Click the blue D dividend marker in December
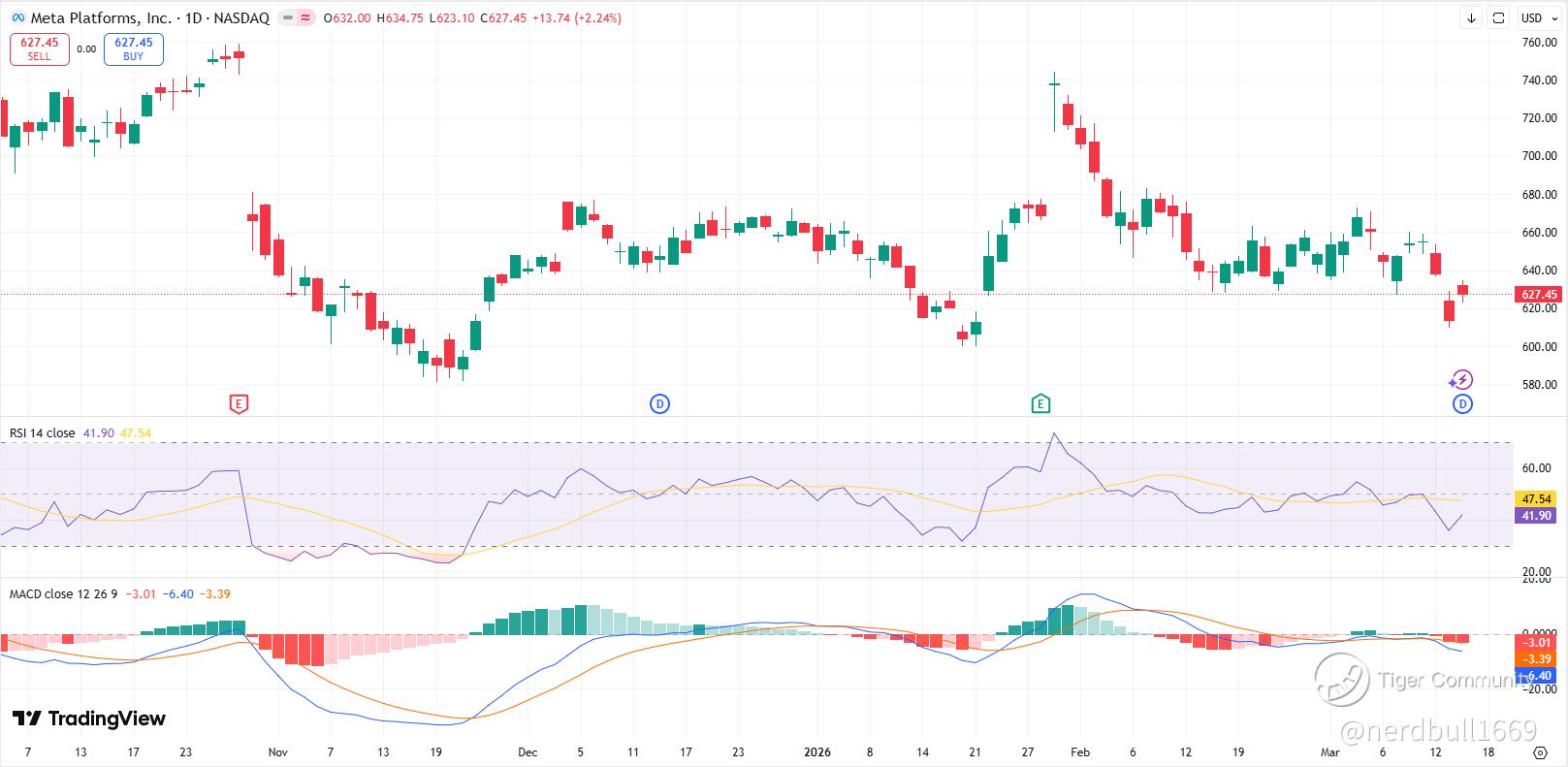The image size is (1568, 767). coord(659,403)
